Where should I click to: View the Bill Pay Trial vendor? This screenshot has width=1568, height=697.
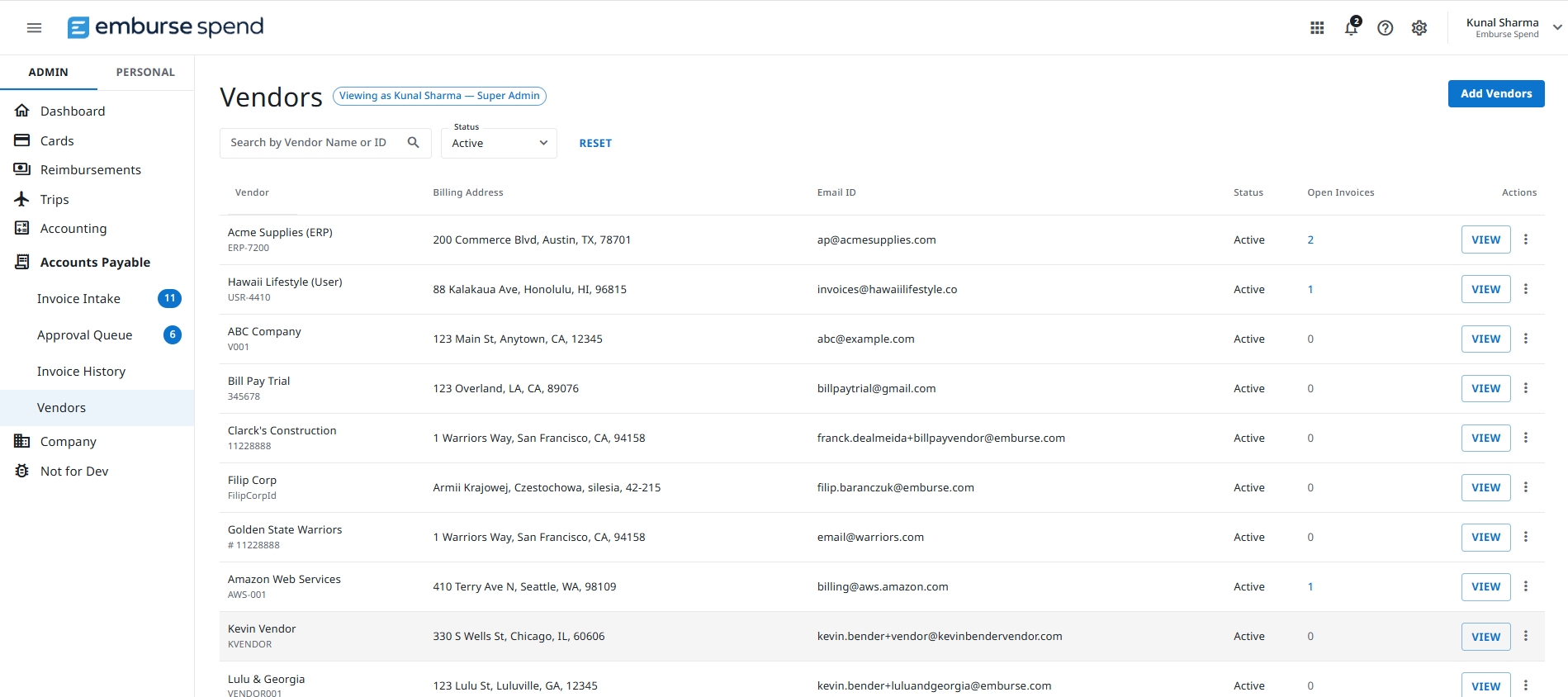(x=1485, y=388)
